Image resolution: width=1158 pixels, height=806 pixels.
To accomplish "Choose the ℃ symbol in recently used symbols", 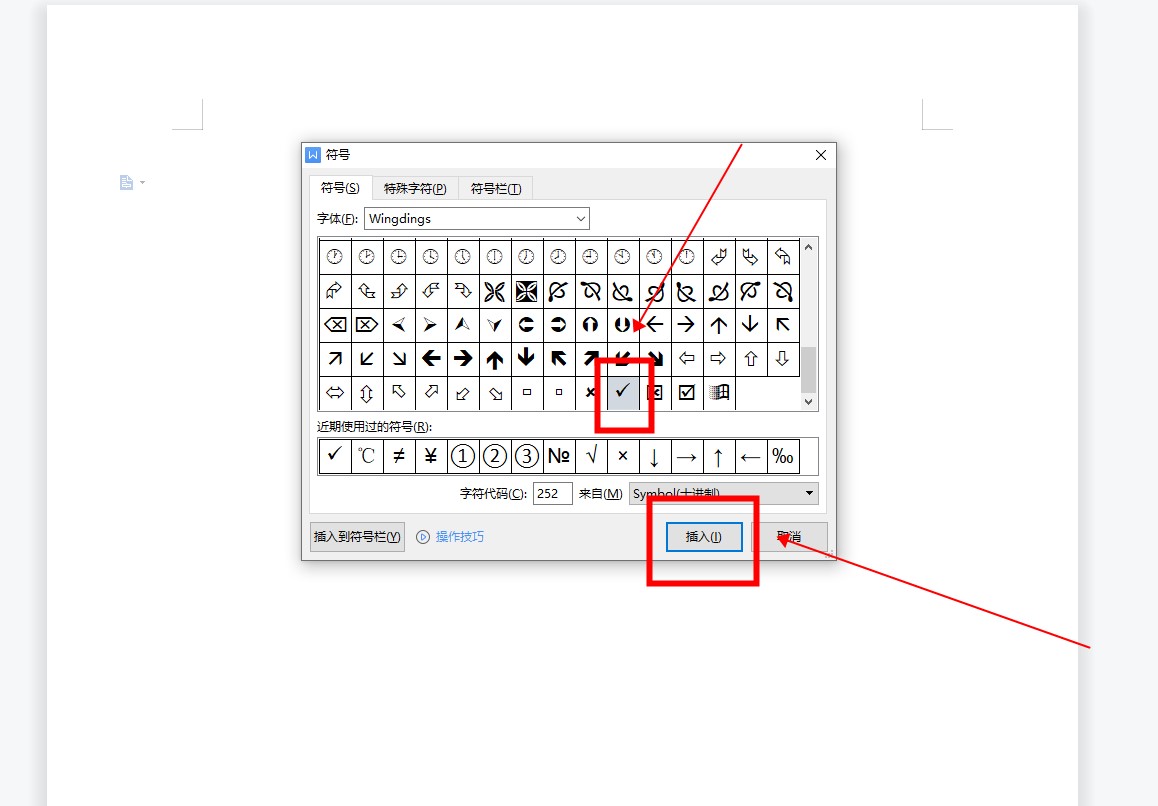I will click(366, 456).
